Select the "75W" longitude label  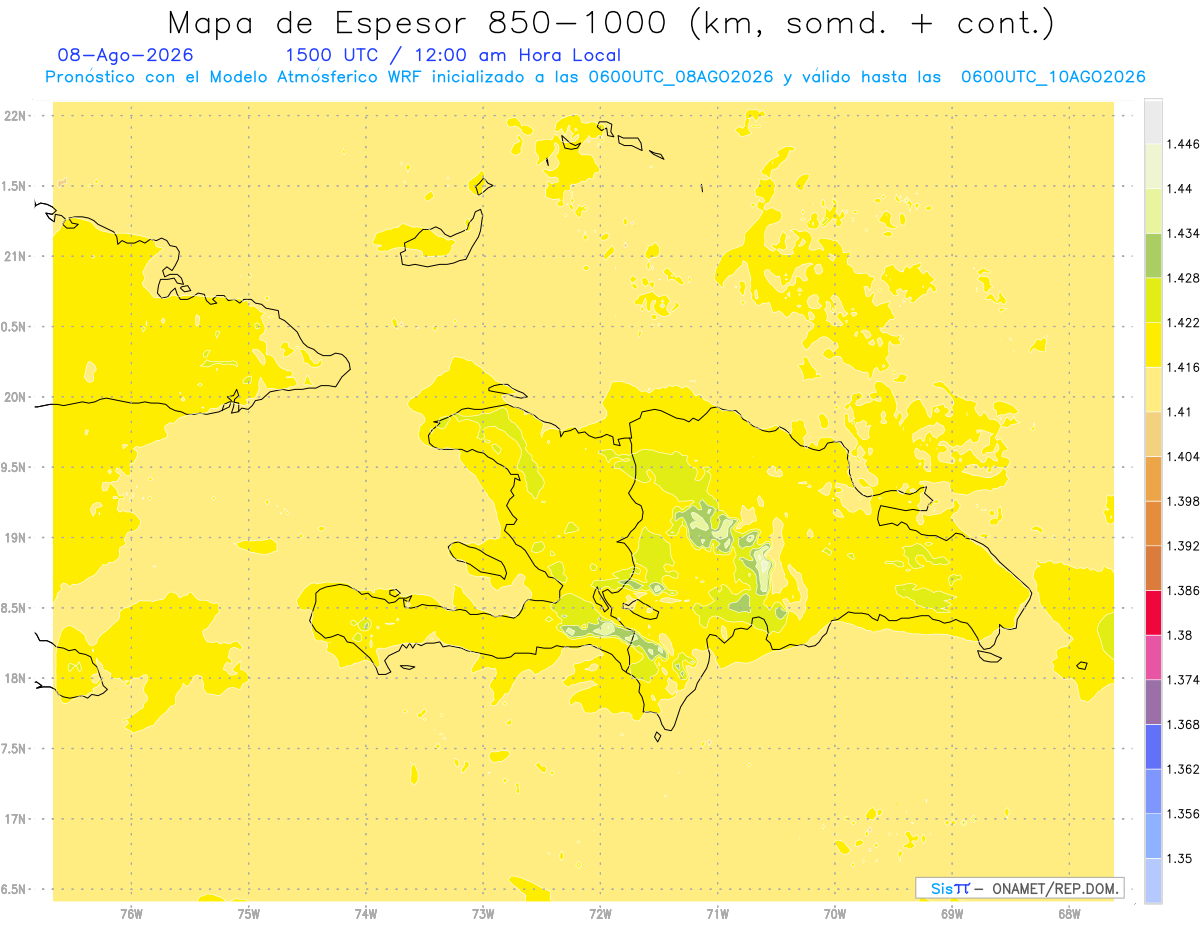tap(249, 914)
